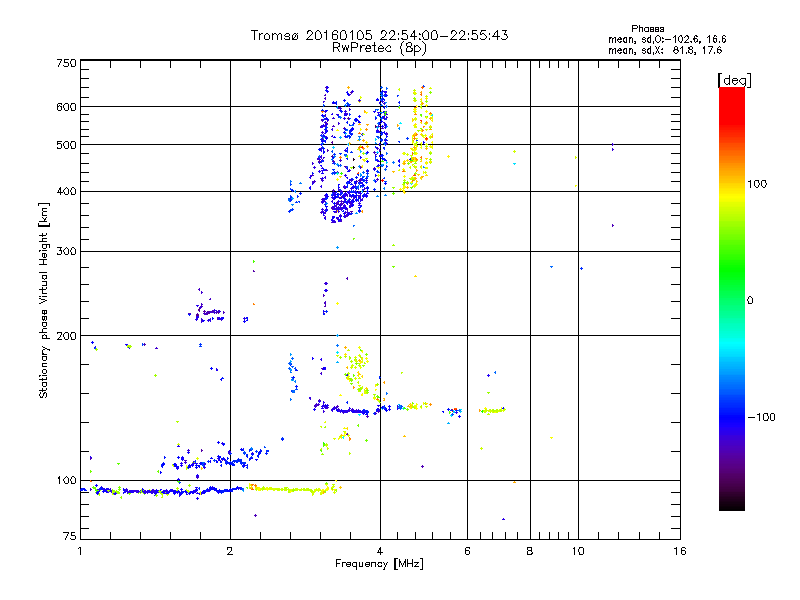Click the "Stationary phase Virtual Height [km]" axis label

pos(43,300)
